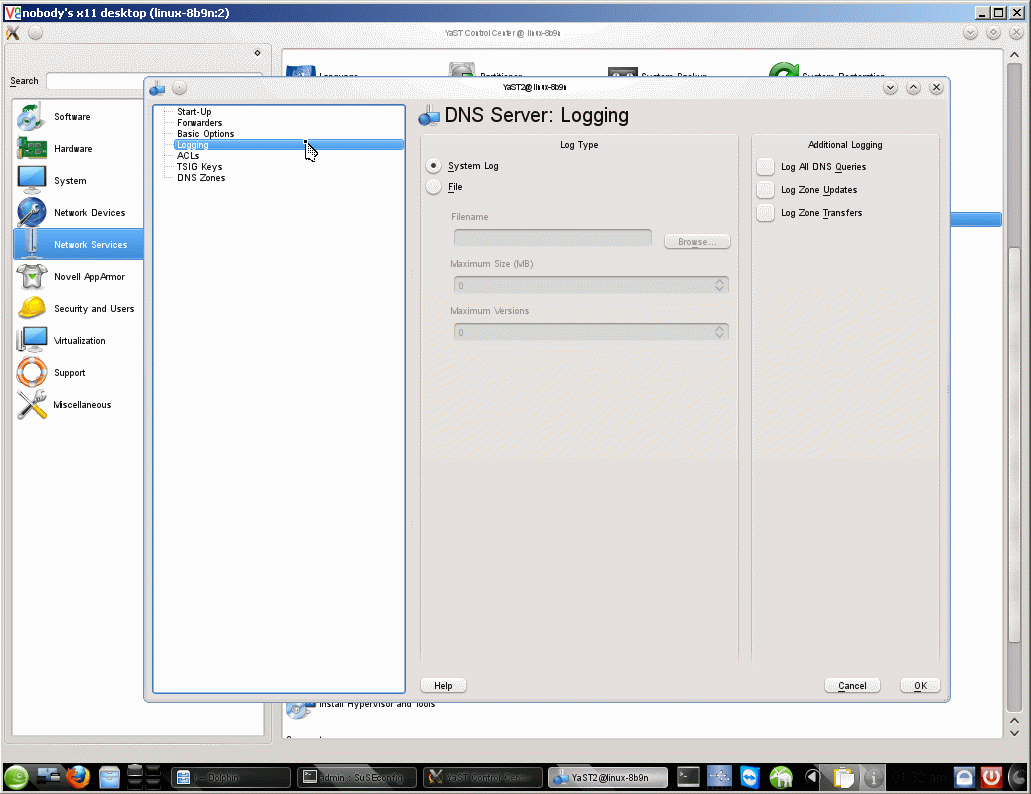Enable Log Zone Updates checkbox

pyautogui.click(x=765, y=190)
